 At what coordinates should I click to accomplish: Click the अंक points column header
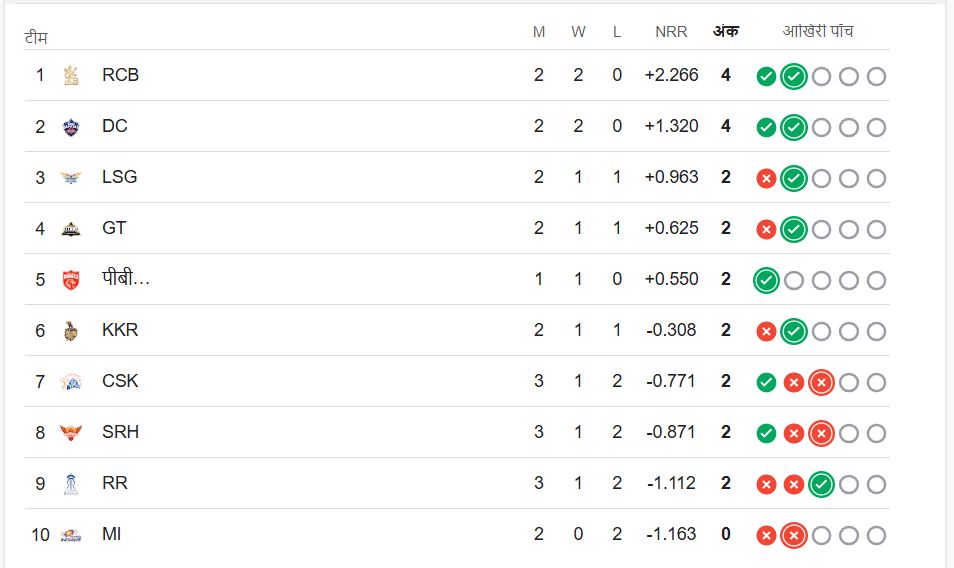(x=725, y=32)
